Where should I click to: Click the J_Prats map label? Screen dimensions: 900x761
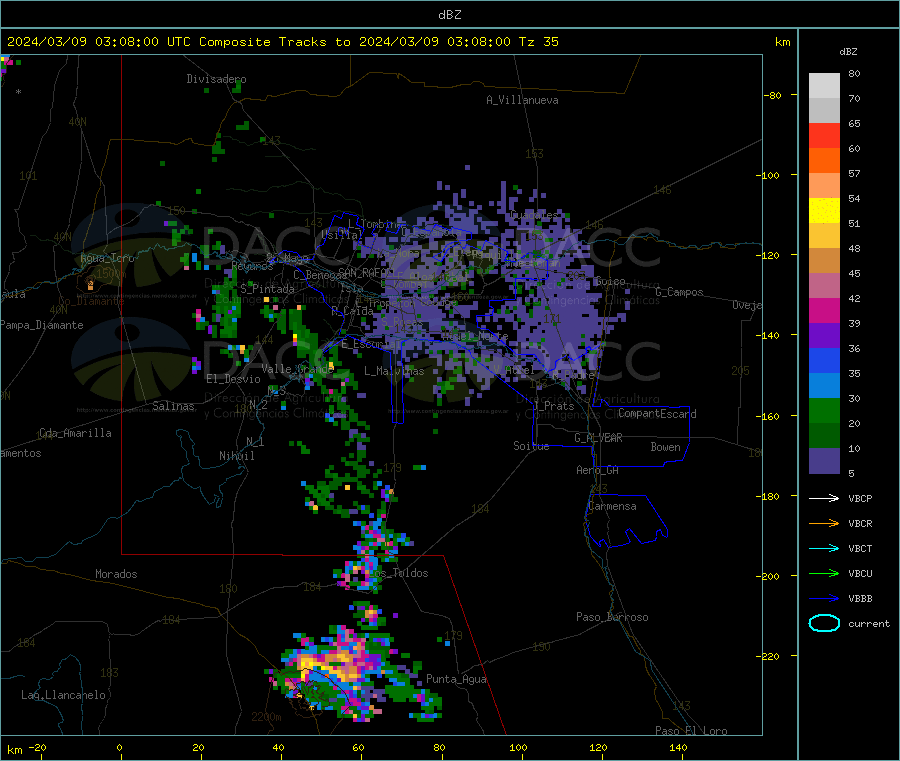click(x=553, y=406)
